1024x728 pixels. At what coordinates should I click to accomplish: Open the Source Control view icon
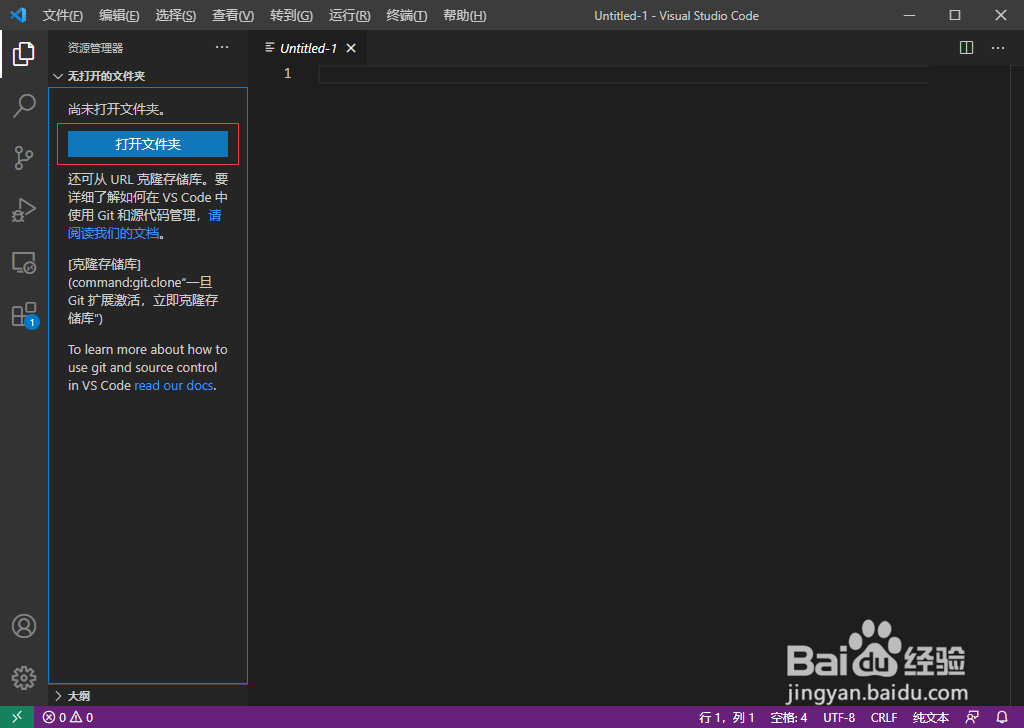pos(24,158)
